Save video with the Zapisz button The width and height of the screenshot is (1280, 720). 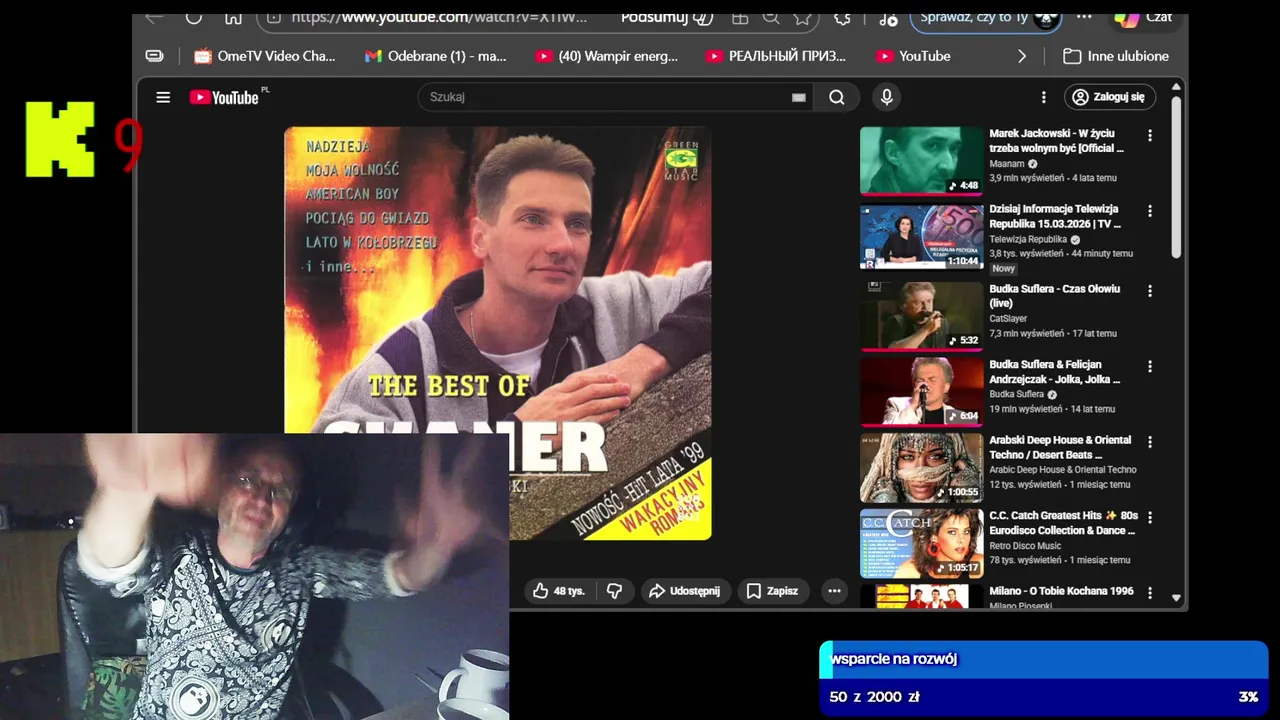[x=771, y=591]
